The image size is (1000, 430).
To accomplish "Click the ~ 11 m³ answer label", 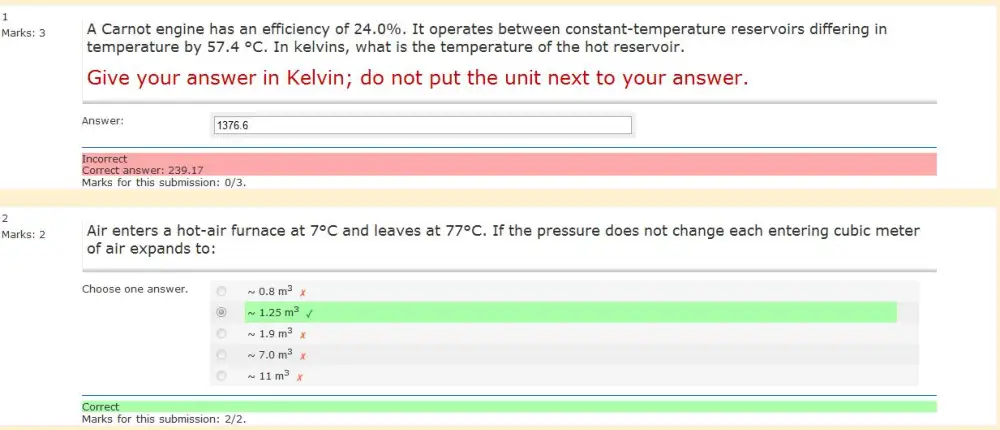I will point(268,376).
